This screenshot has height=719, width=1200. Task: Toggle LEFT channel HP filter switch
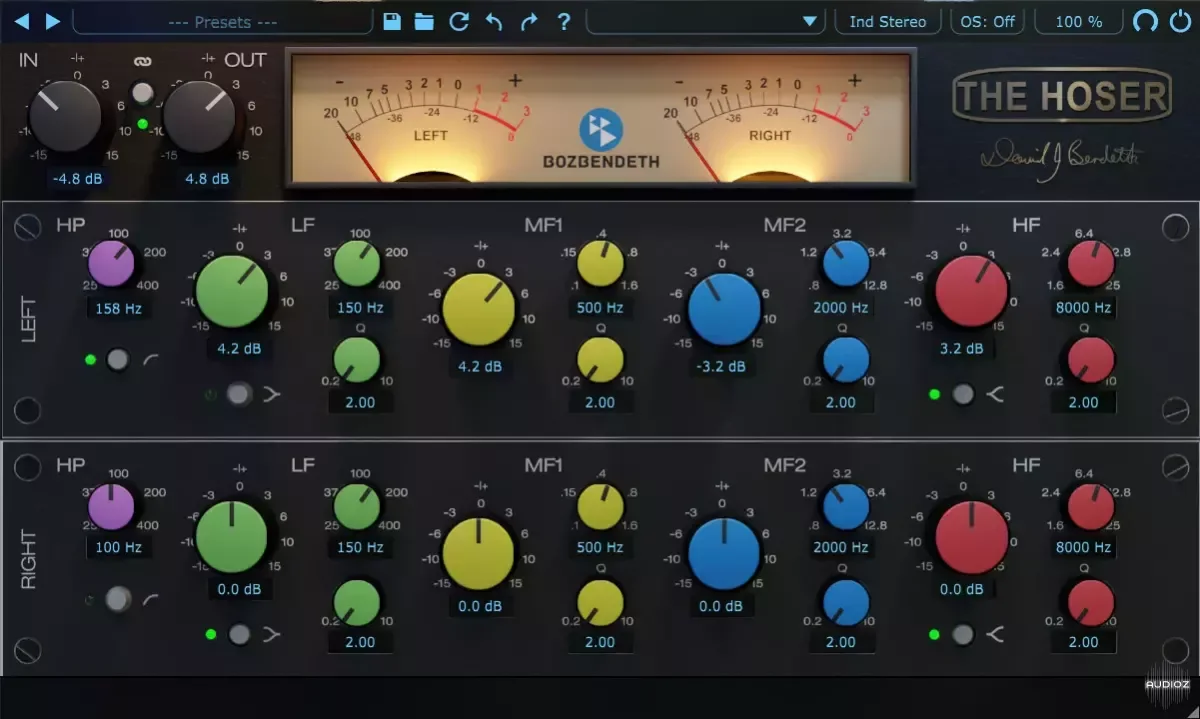pyautogui.click(x=118, y=359)
